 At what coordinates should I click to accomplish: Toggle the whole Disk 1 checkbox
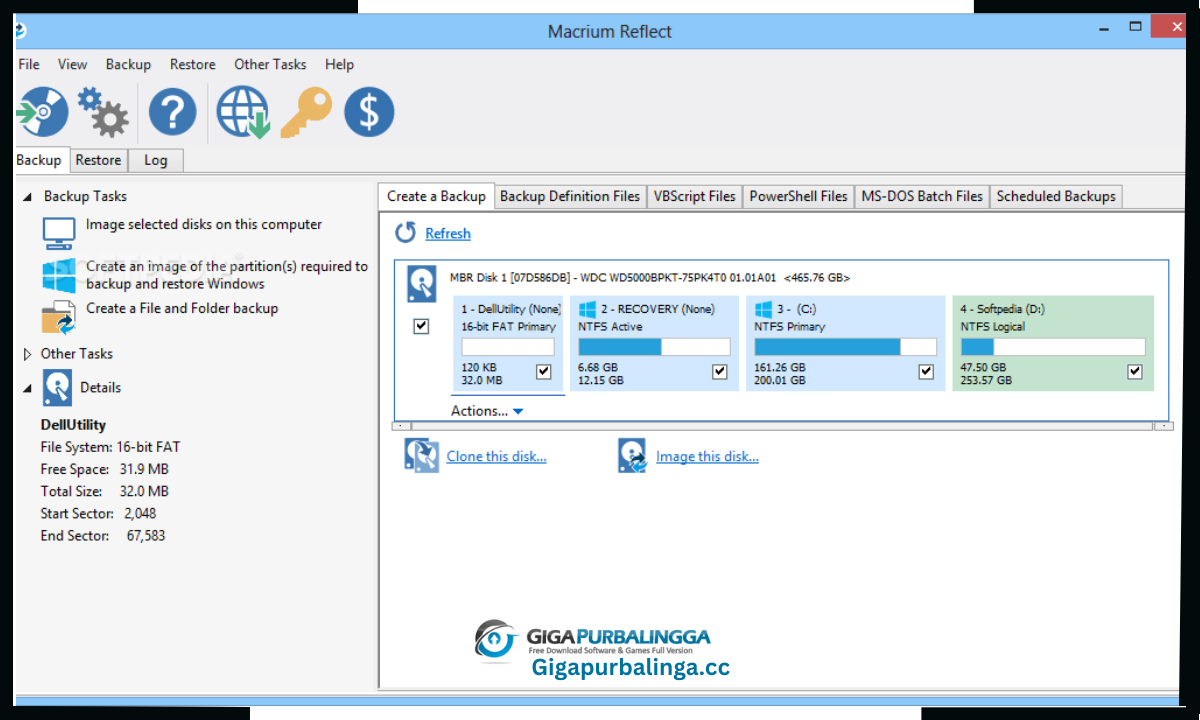[x=421, y=326]
